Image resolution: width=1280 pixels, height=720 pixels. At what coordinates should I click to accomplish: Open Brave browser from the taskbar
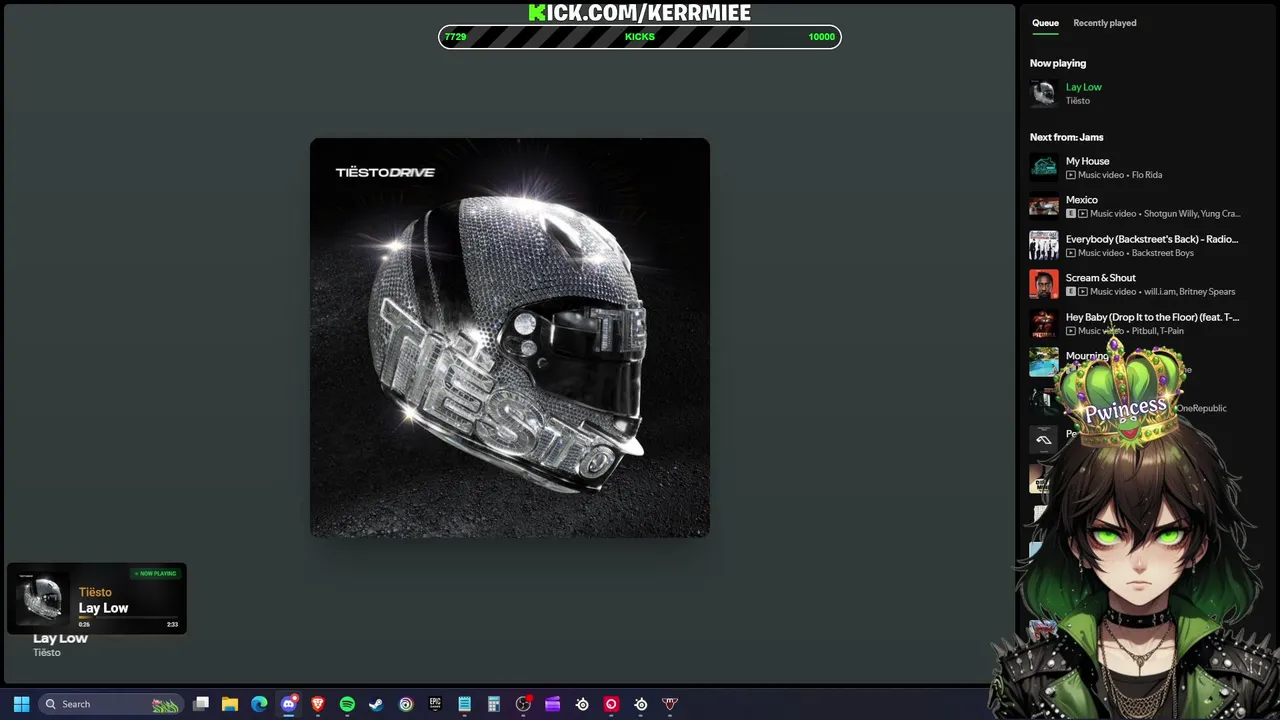318,704
